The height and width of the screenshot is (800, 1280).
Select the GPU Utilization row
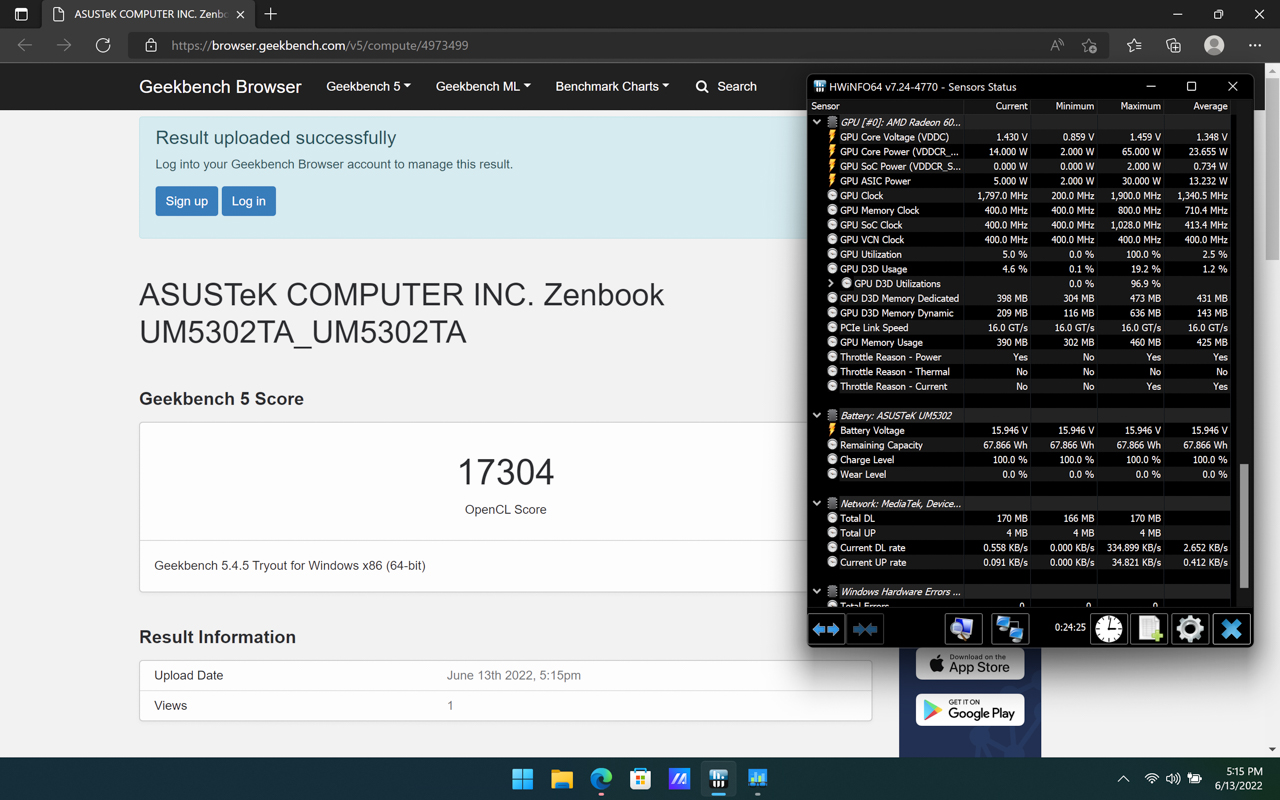pos(1020,255)
